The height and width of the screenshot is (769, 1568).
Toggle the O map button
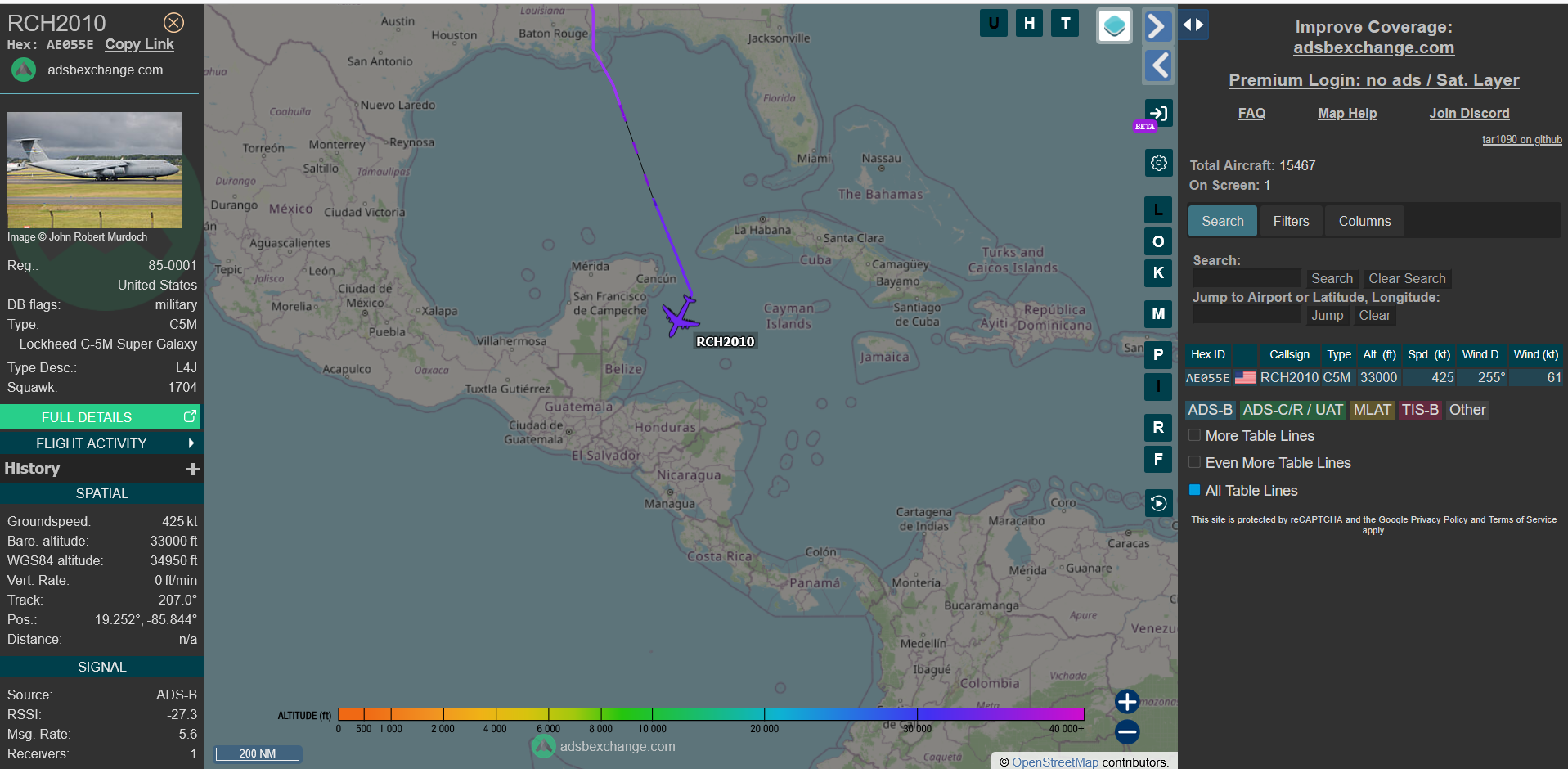pyautogui.click(x=1158, y=241)
